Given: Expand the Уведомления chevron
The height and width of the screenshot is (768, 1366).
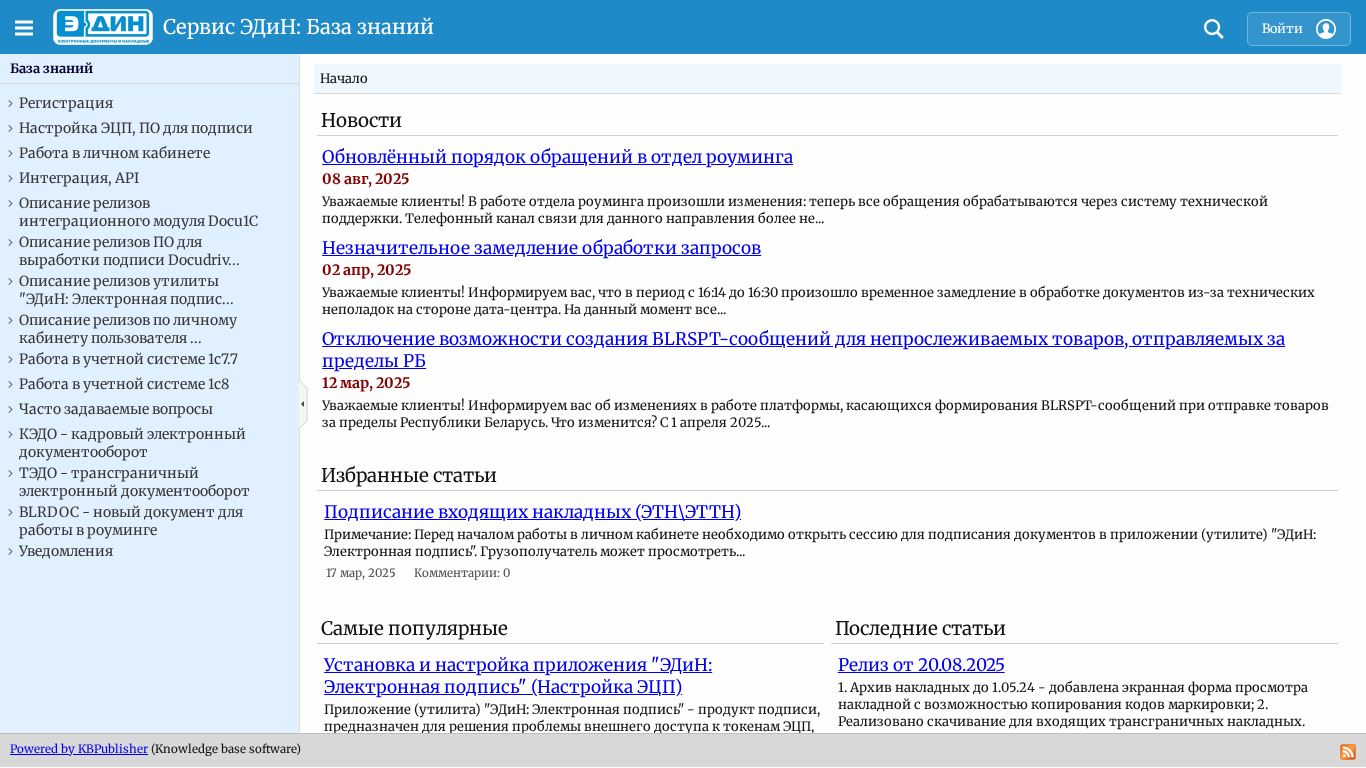Looking at the screenshot, I should point(10,551).
